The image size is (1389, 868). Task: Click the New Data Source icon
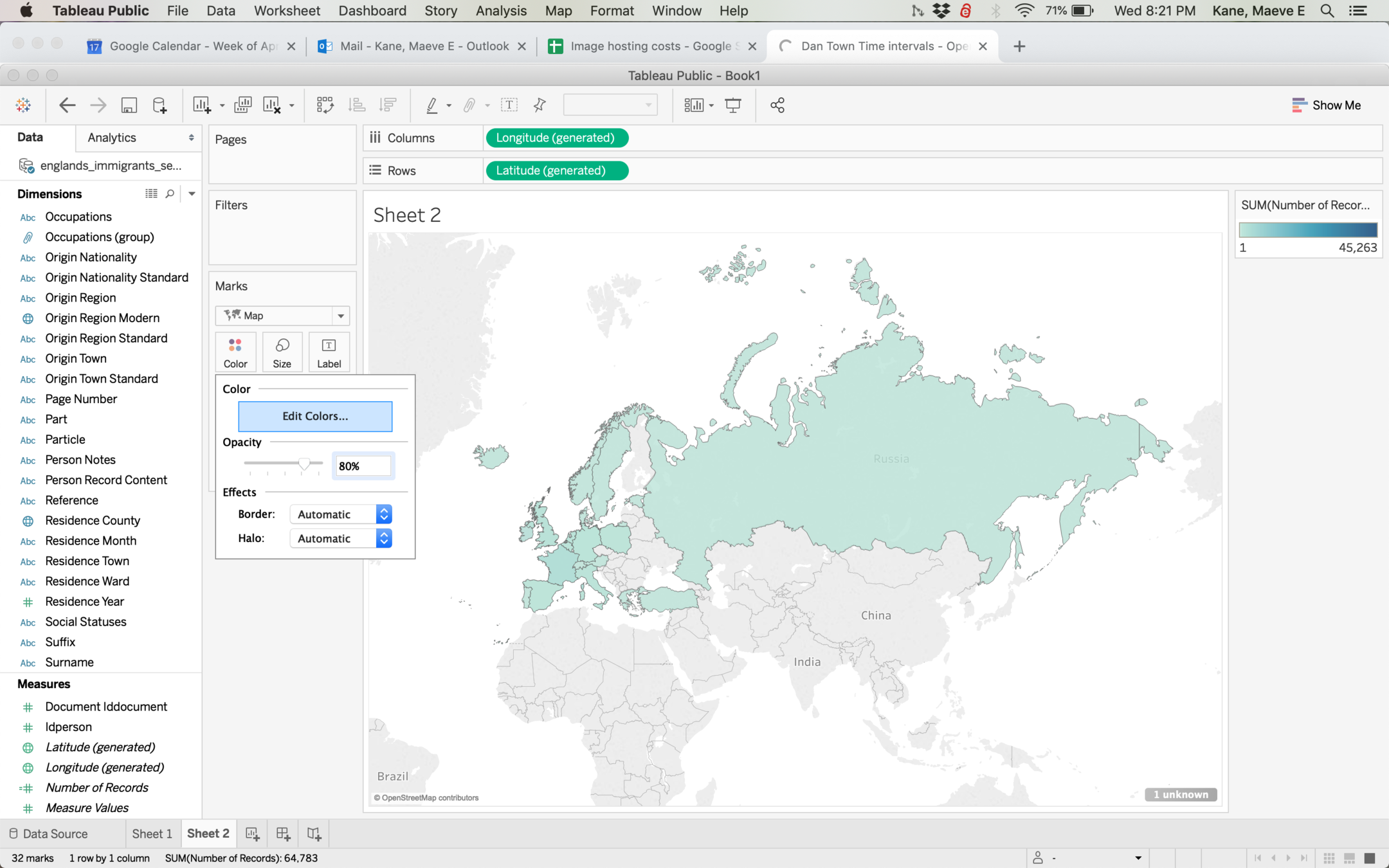159,105
